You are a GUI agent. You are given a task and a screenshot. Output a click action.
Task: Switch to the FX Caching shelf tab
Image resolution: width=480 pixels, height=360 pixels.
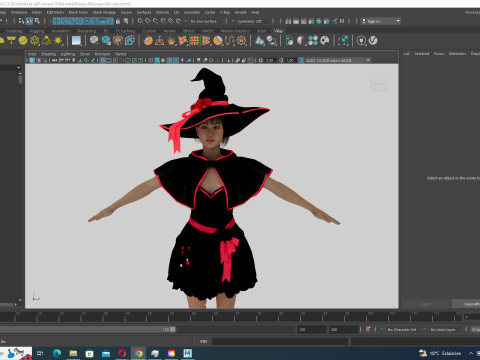[x=125, y=31]
